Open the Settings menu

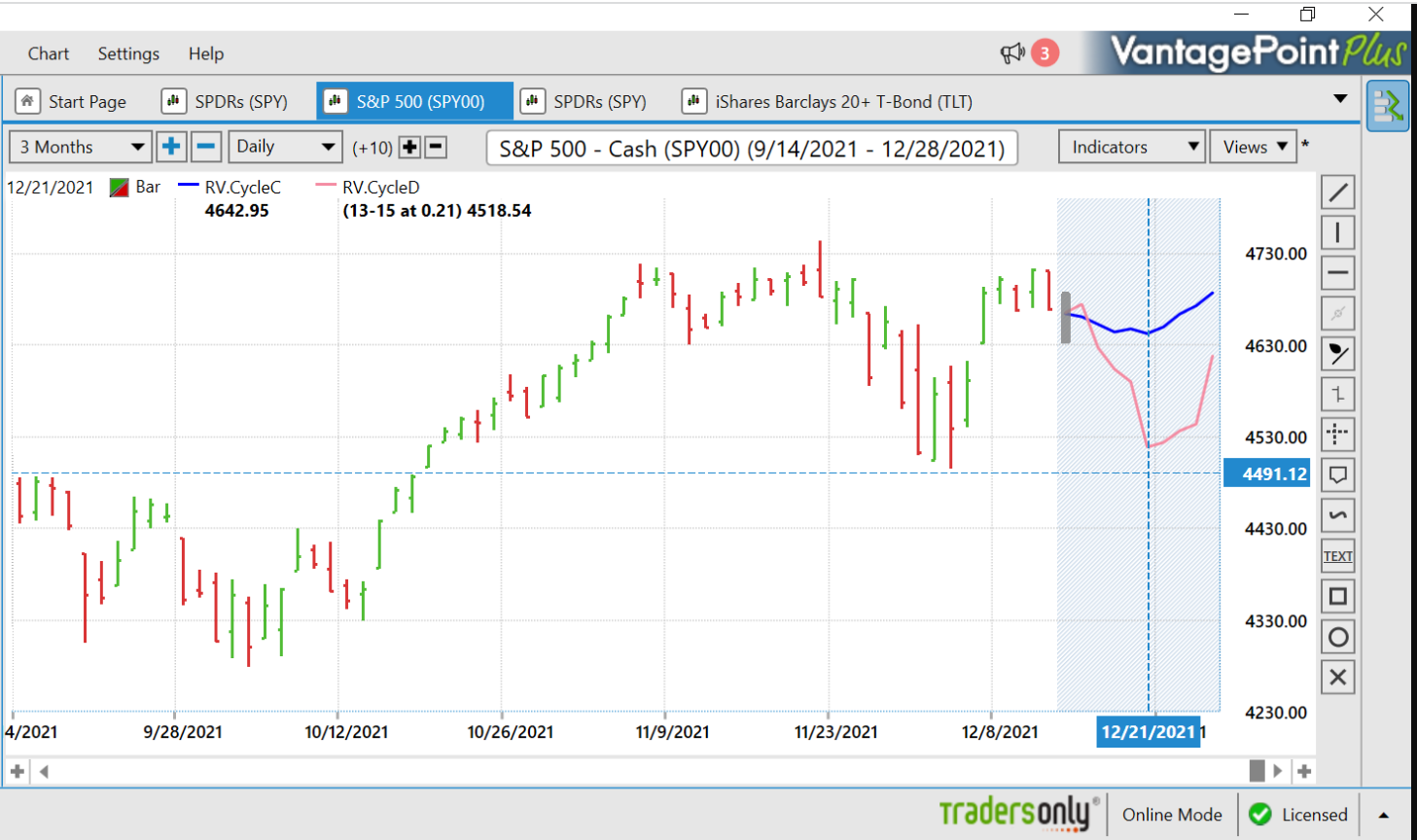128,53
